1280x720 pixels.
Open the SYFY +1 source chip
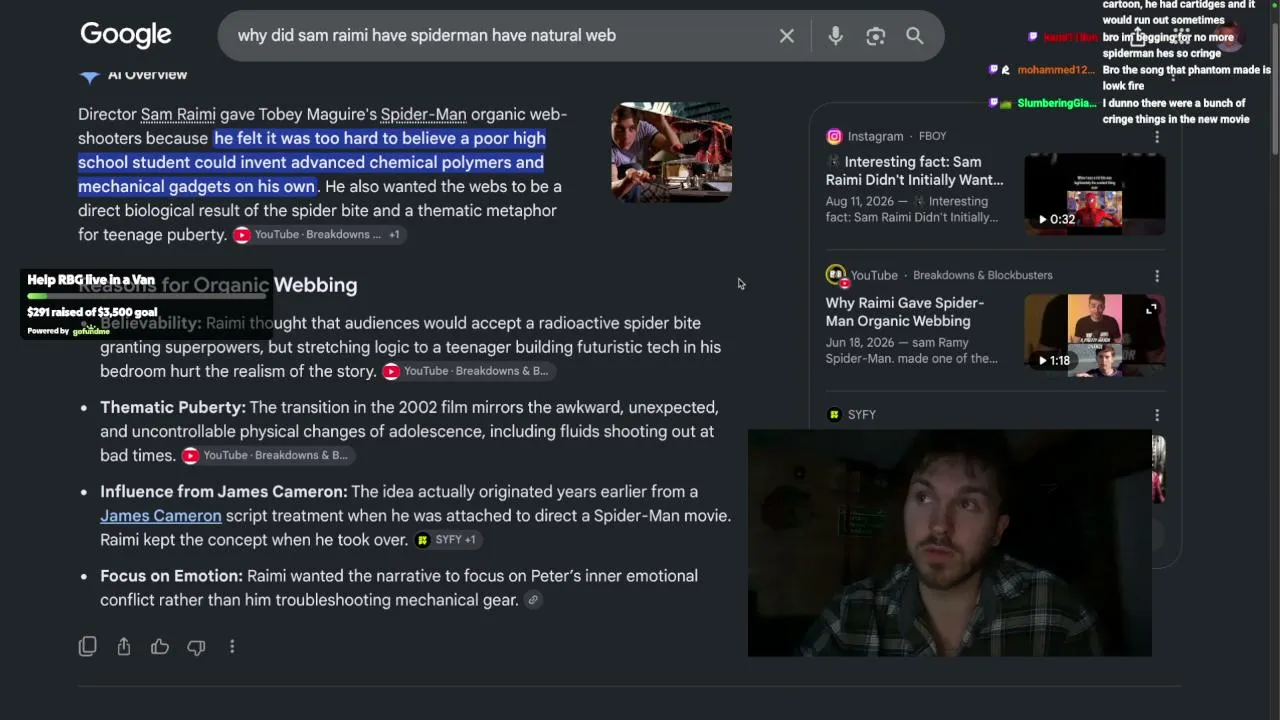(446, 540)
